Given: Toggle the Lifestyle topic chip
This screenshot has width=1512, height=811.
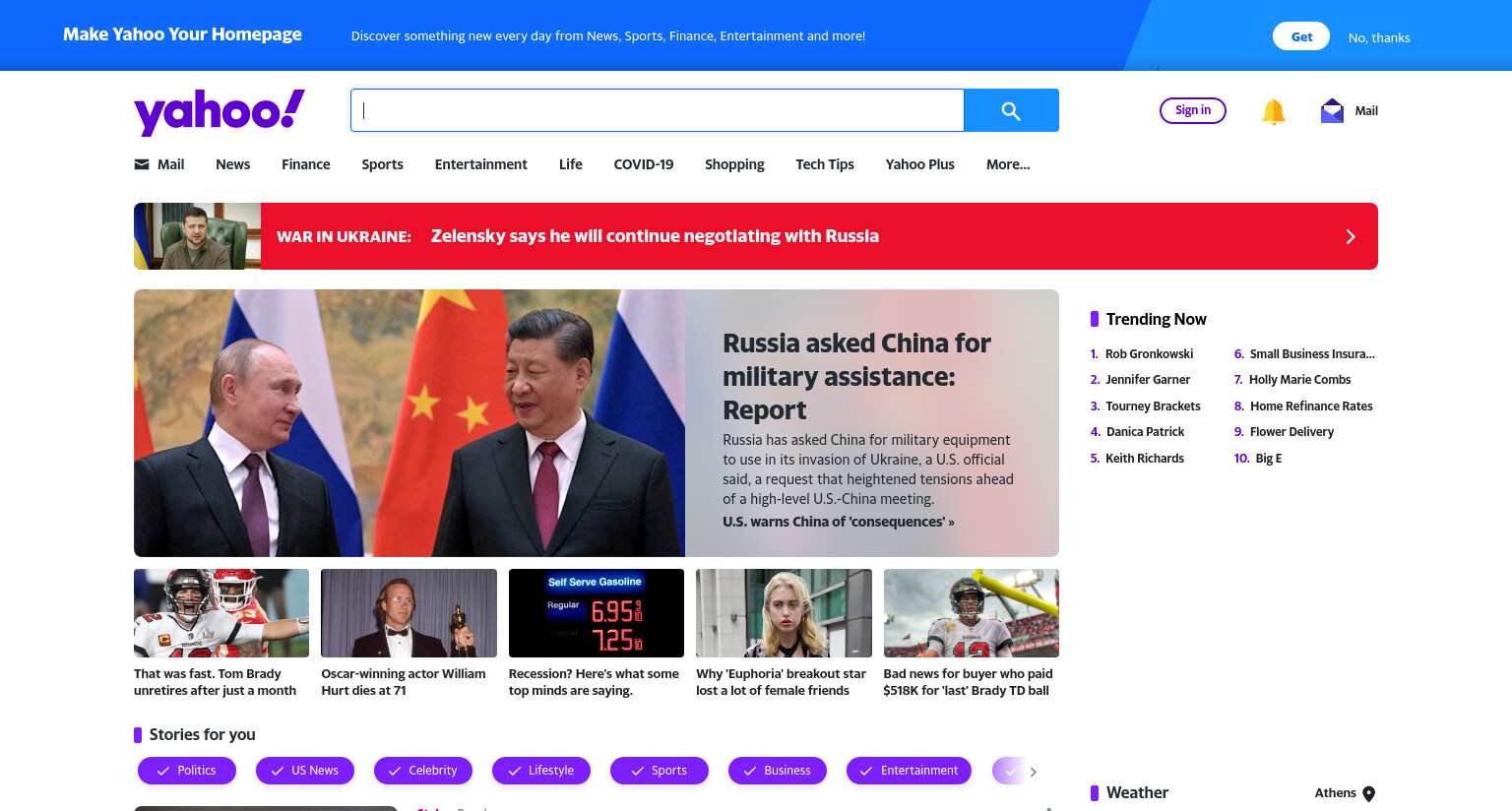Looking at the screenshot, I should pos(541,771).
